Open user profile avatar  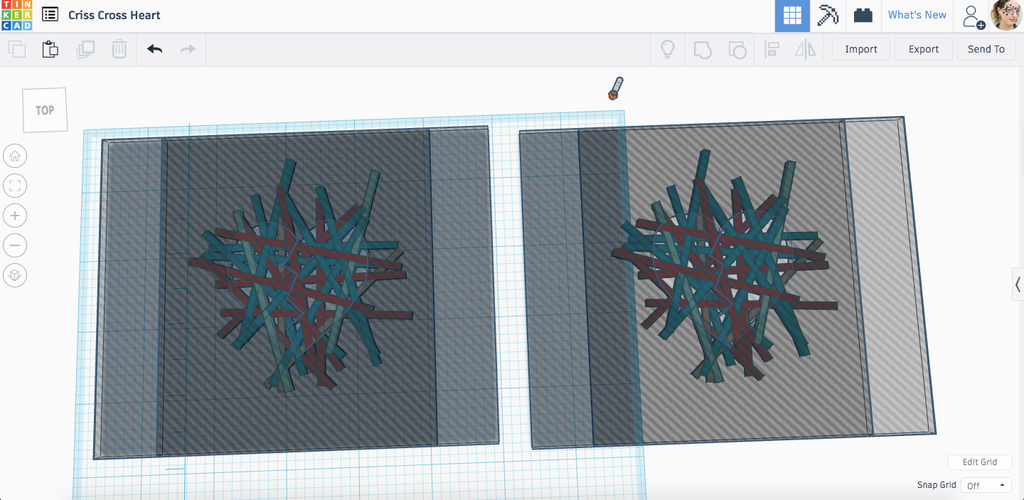pyautogui.click(x=1006, y=15)
